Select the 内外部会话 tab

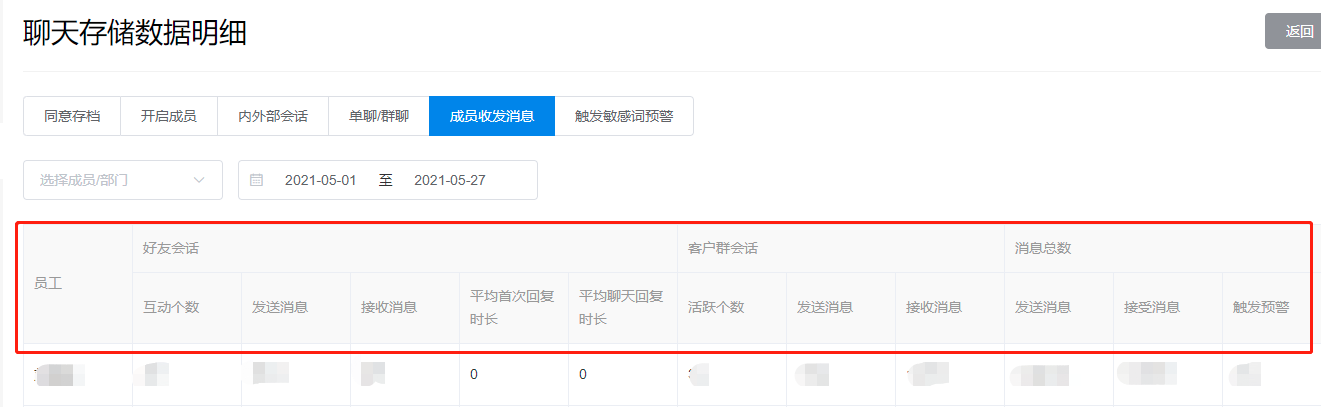pyautogui.click(x=272, y=116)
